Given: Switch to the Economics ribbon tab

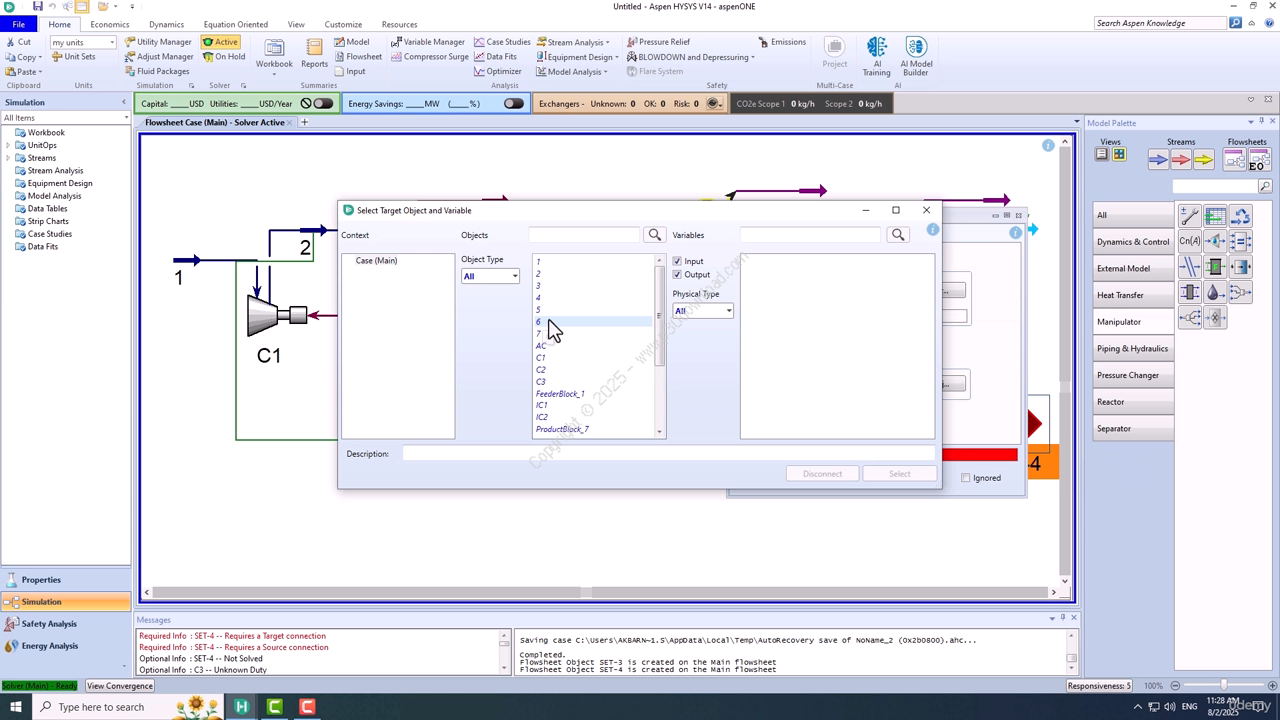Looking at the screenshot, I should (x=109, y=24).
